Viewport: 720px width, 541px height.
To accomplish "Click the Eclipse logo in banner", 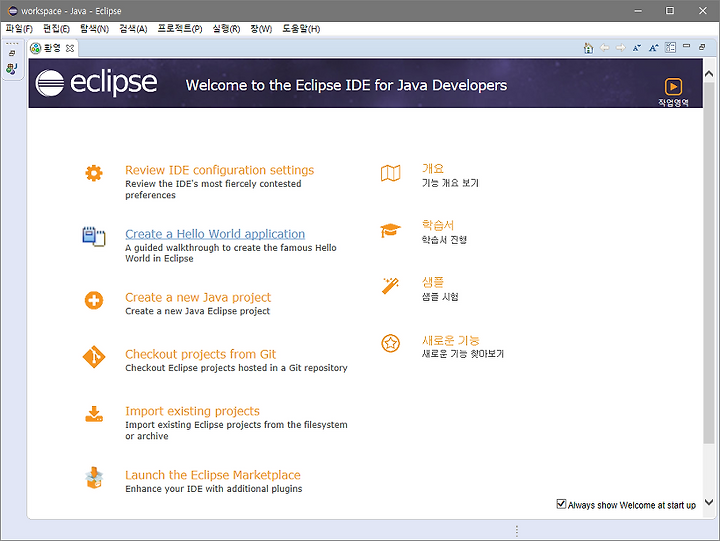I will coord(96,83).
